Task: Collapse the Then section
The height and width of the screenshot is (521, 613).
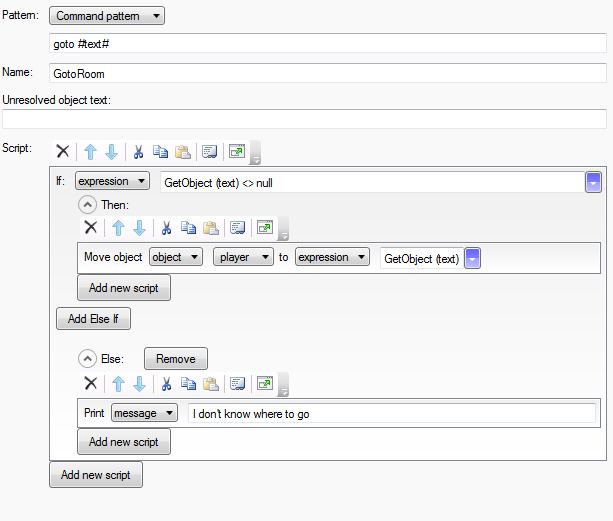Action: (87, 203)
